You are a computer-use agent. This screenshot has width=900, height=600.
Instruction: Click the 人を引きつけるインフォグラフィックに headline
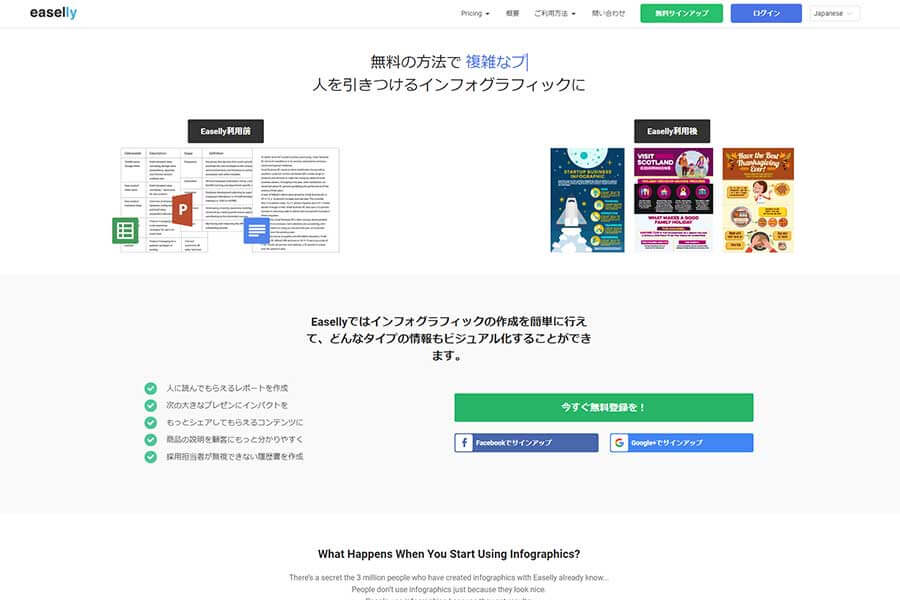[449, 85]
